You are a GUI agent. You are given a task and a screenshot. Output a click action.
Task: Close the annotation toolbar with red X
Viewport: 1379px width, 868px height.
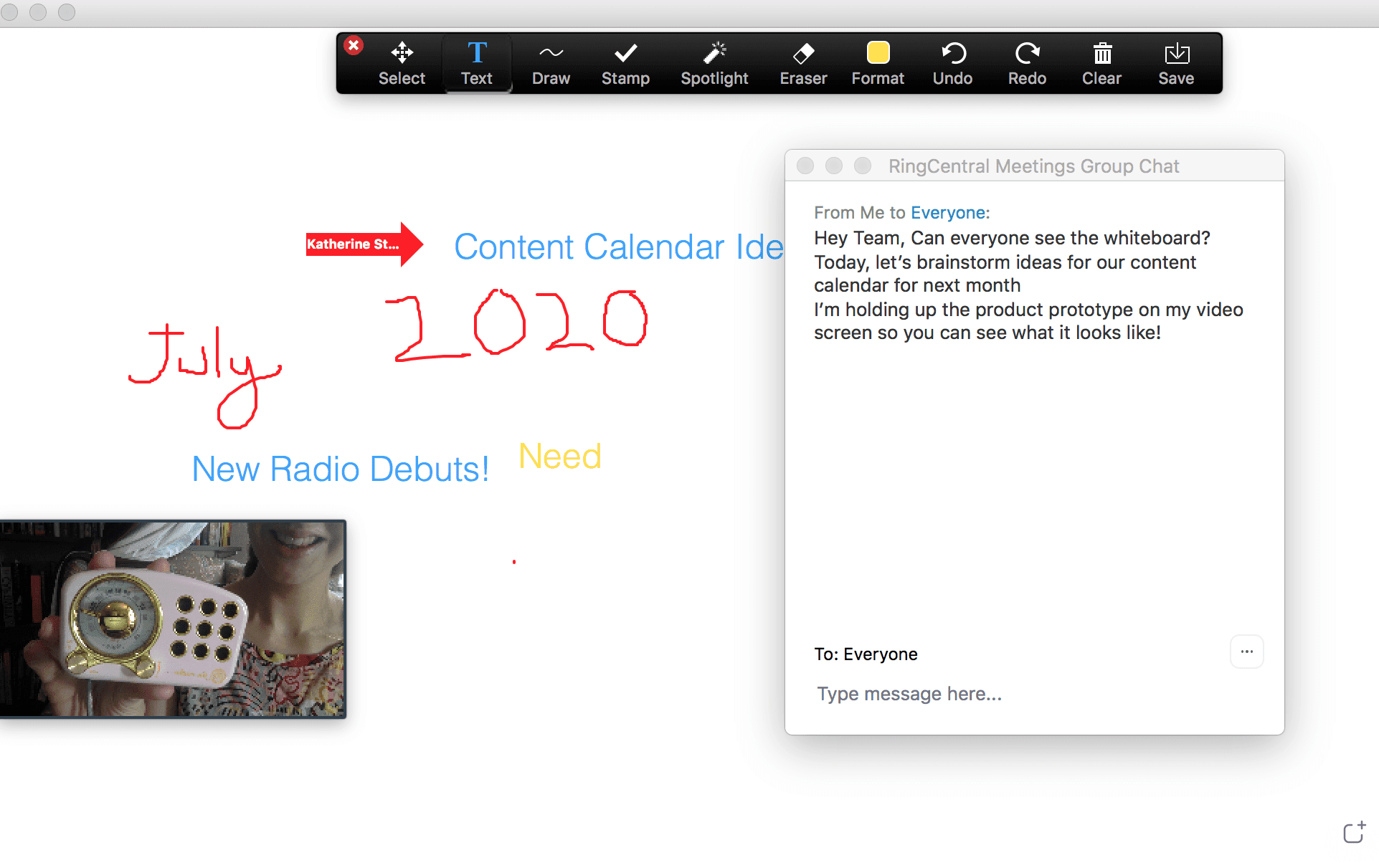[x=353, y=46]
